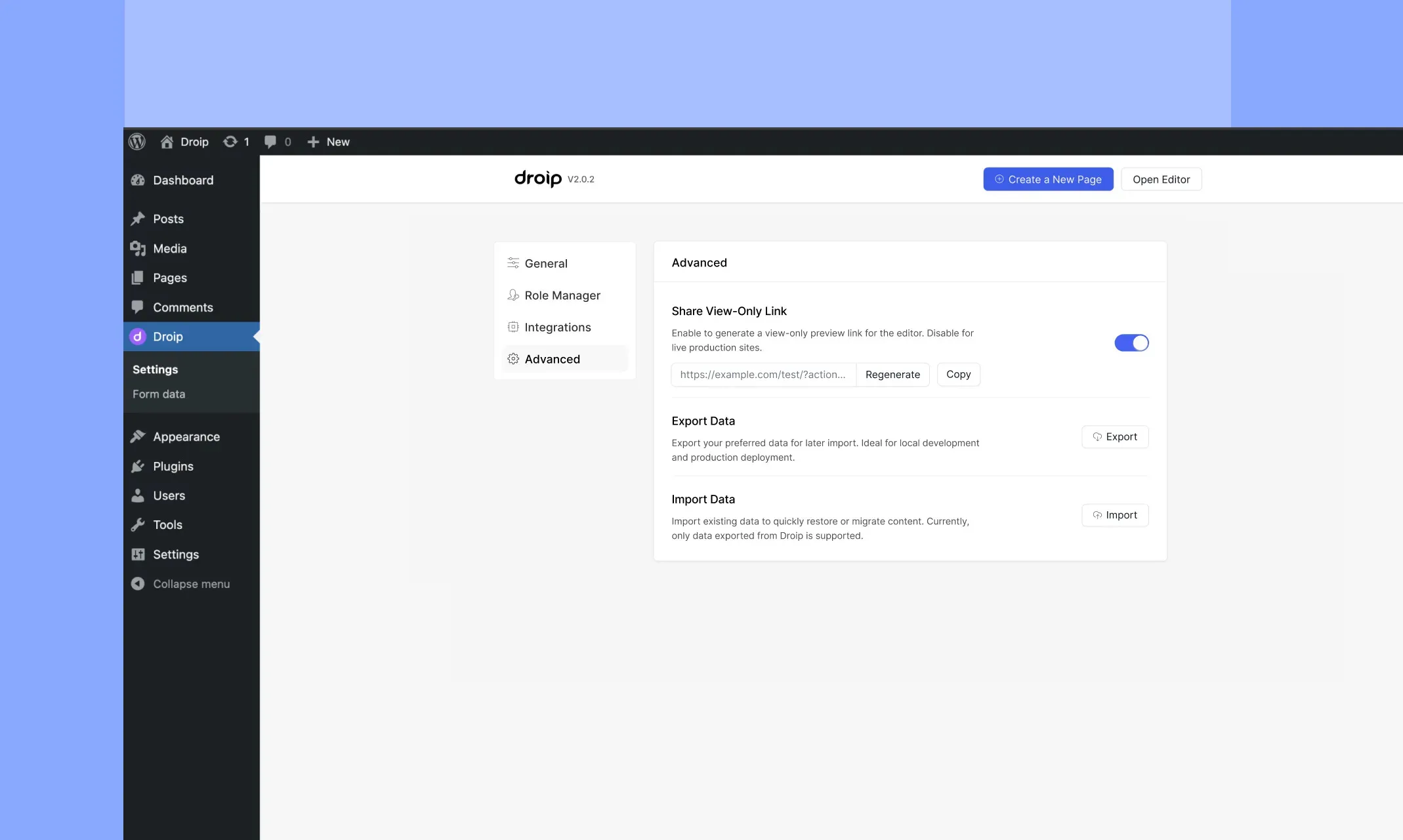The height and width of the screenshot is (840, 1403).
Task: Open the Pages menu label
Action: coord(169,278)
